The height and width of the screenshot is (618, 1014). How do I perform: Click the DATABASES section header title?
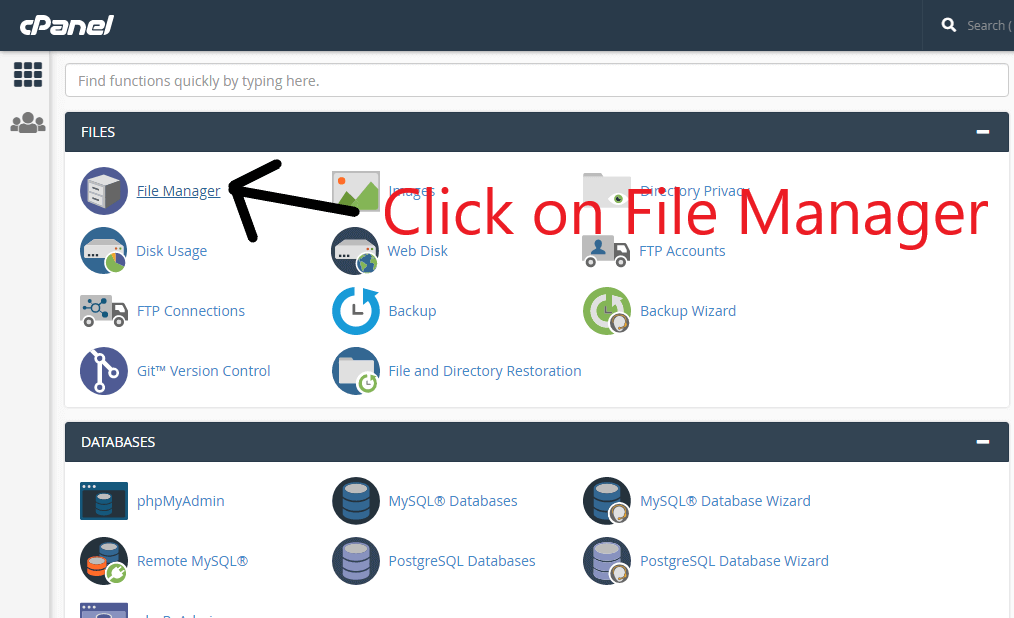[x=118, y=442]
